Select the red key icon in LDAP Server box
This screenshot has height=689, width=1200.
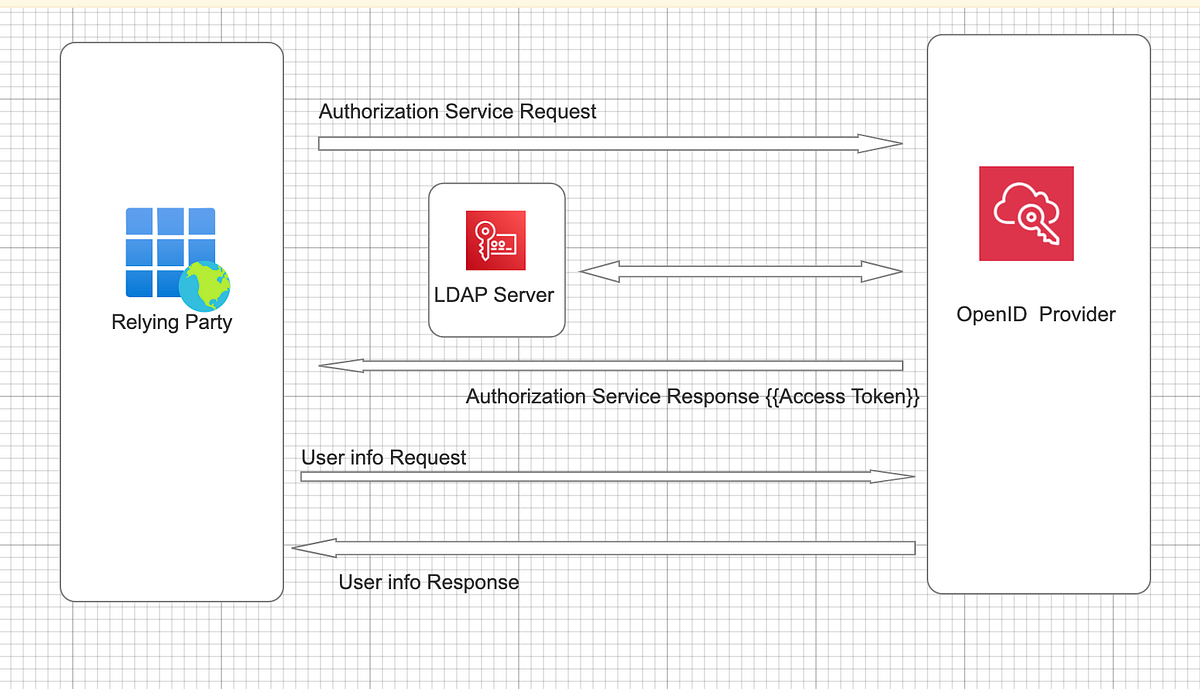494,240
